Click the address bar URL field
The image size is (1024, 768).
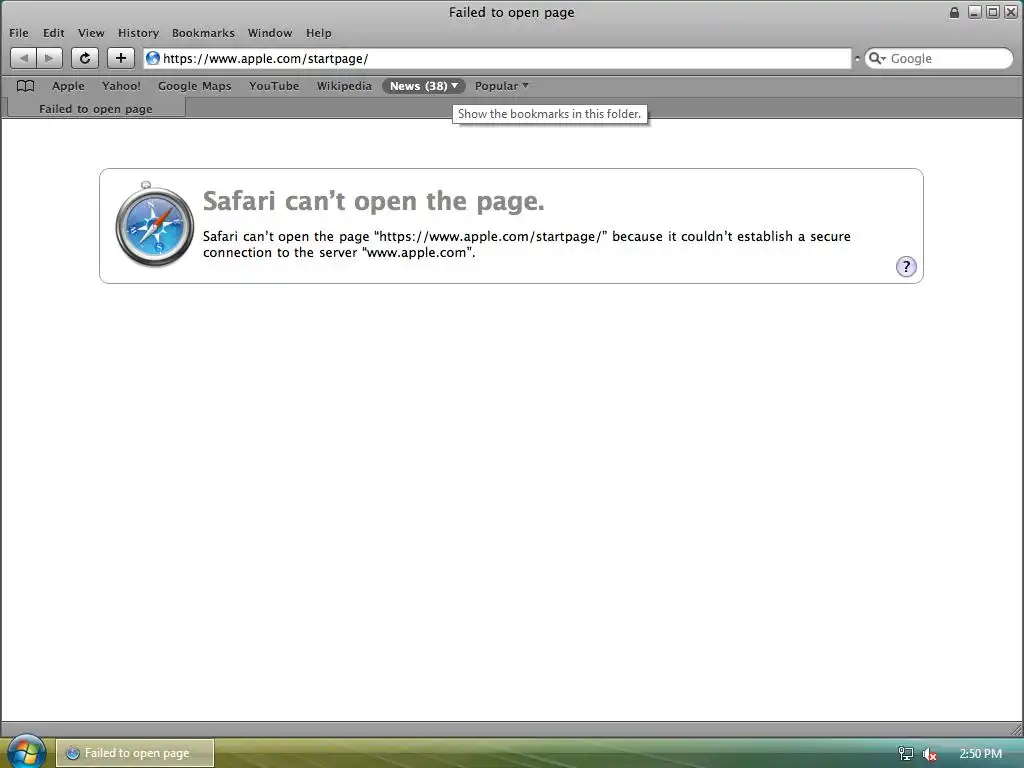(x=498, y=58)
